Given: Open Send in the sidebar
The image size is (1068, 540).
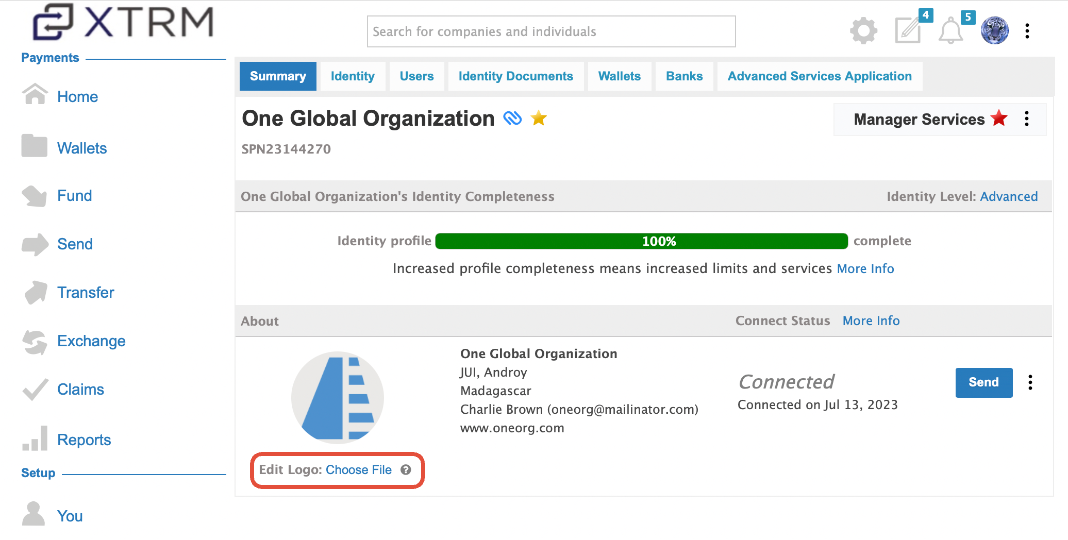Looking at the screenshot, I should [x=75, y=244].
